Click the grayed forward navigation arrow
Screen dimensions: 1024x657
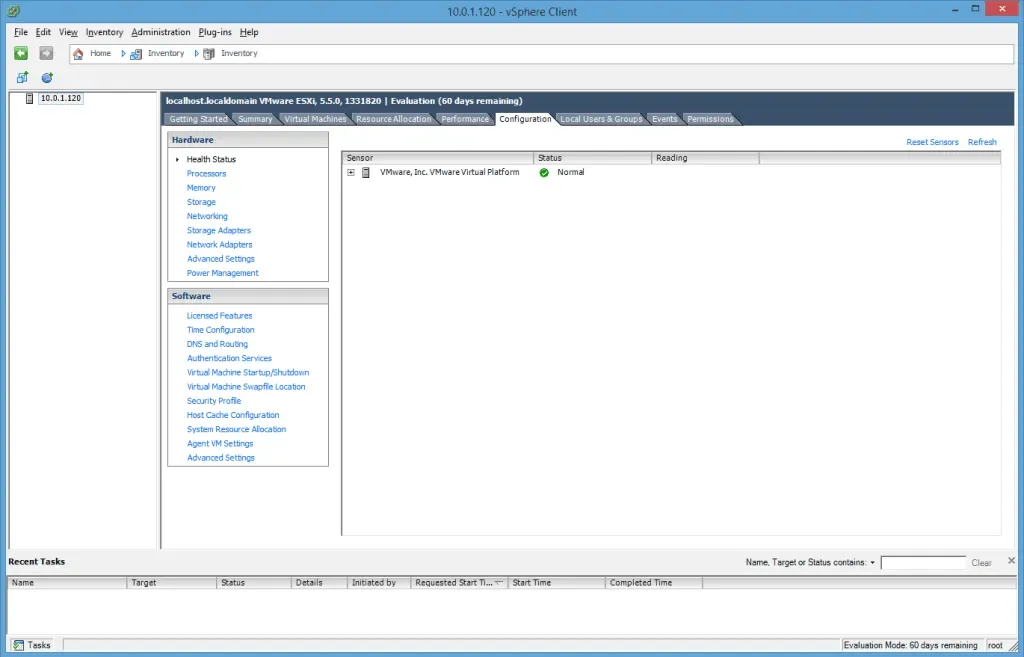click(46, 53)
